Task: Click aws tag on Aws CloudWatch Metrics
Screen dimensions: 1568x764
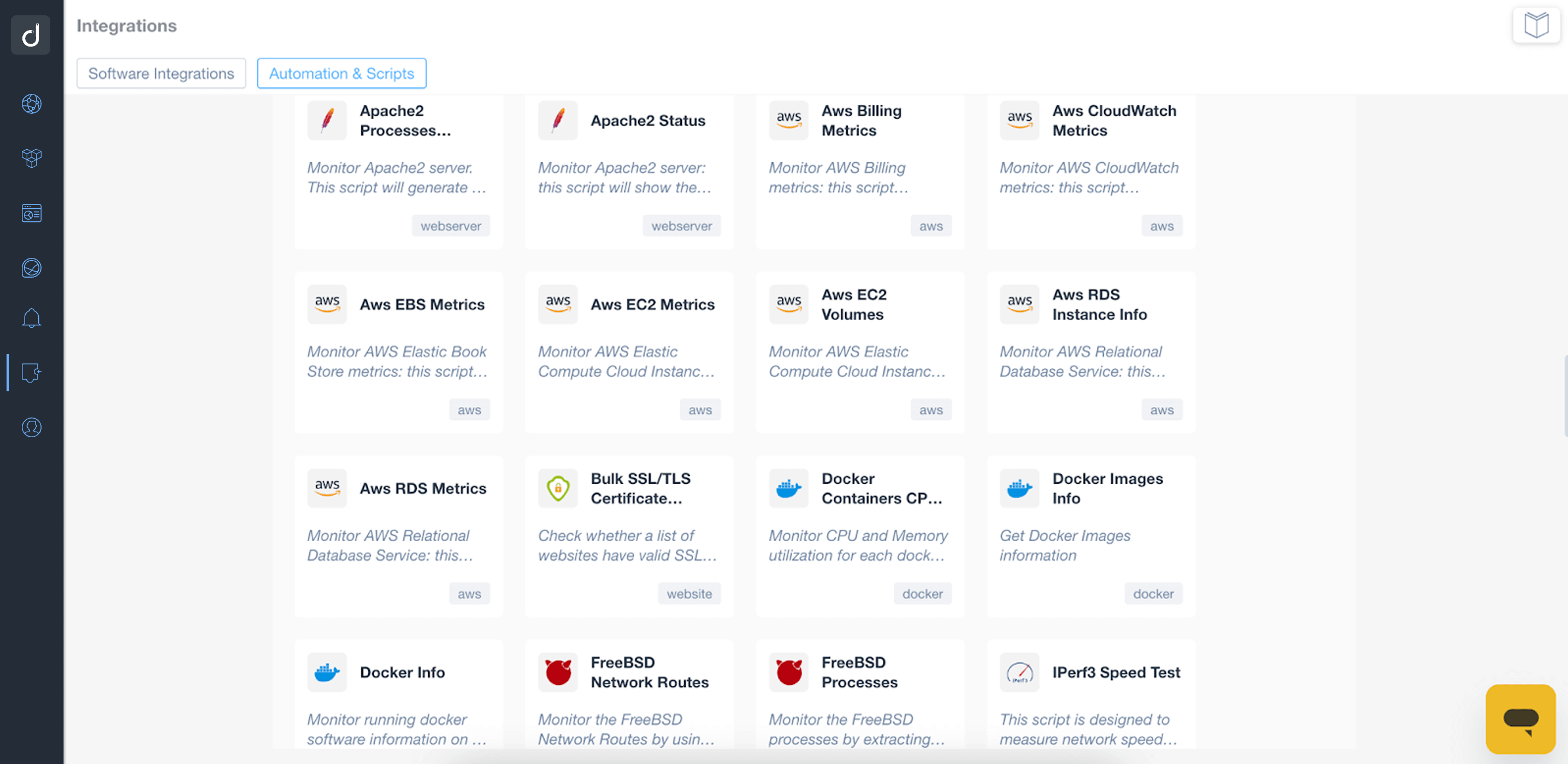Action: point(1162,226)
